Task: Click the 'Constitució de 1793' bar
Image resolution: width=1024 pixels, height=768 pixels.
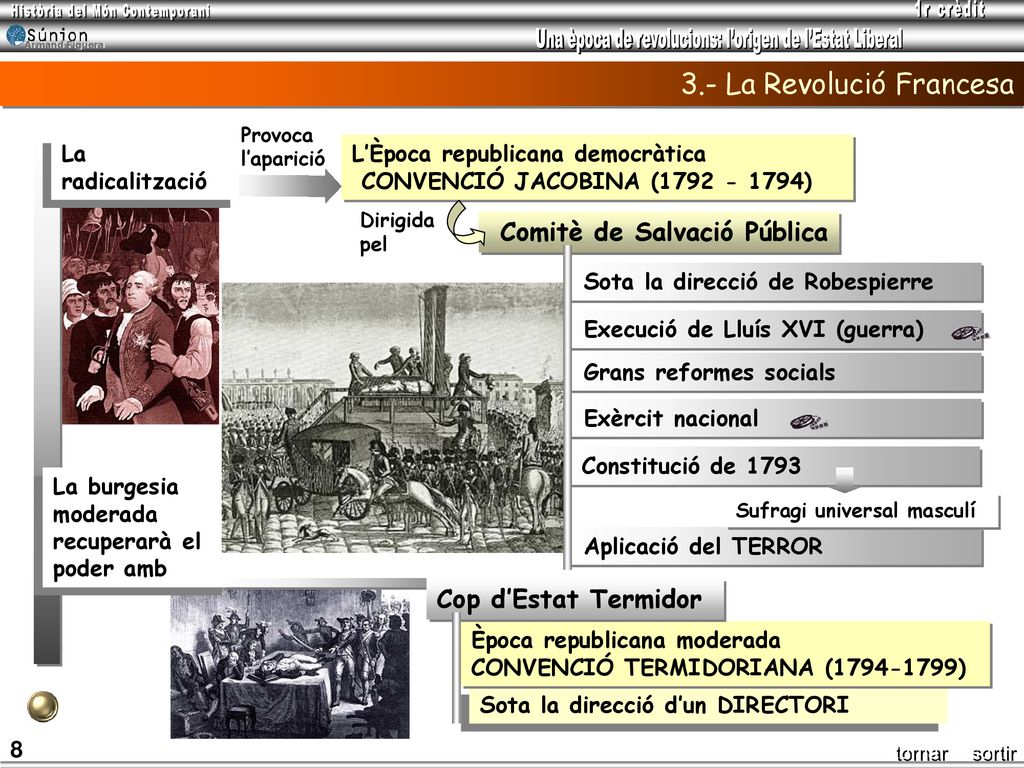Action: pyautogui.click(x=776, y=466)
